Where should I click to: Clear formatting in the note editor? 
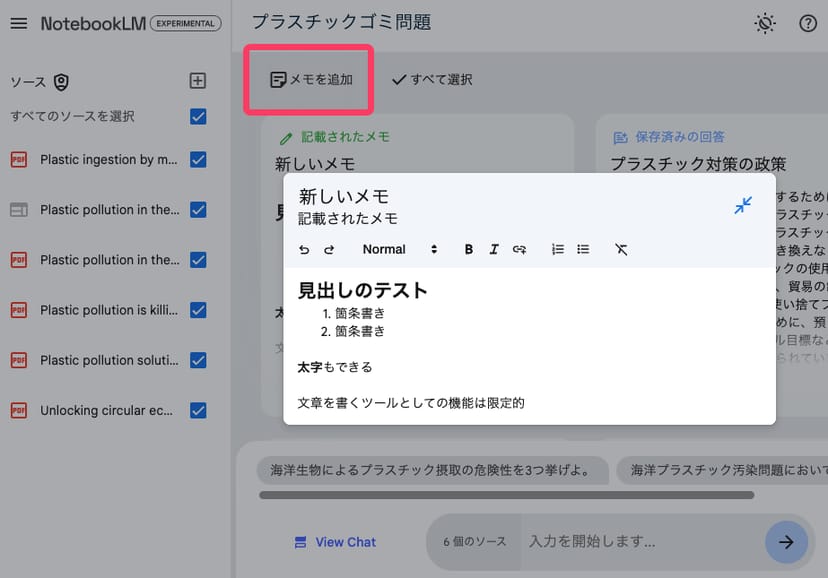(621, 249)
